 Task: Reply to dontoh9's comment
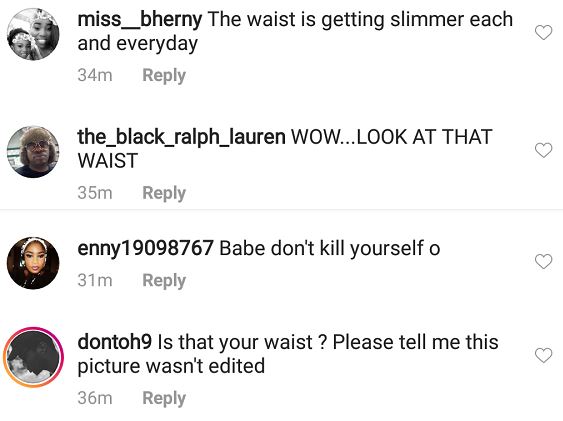click(164, 398)
